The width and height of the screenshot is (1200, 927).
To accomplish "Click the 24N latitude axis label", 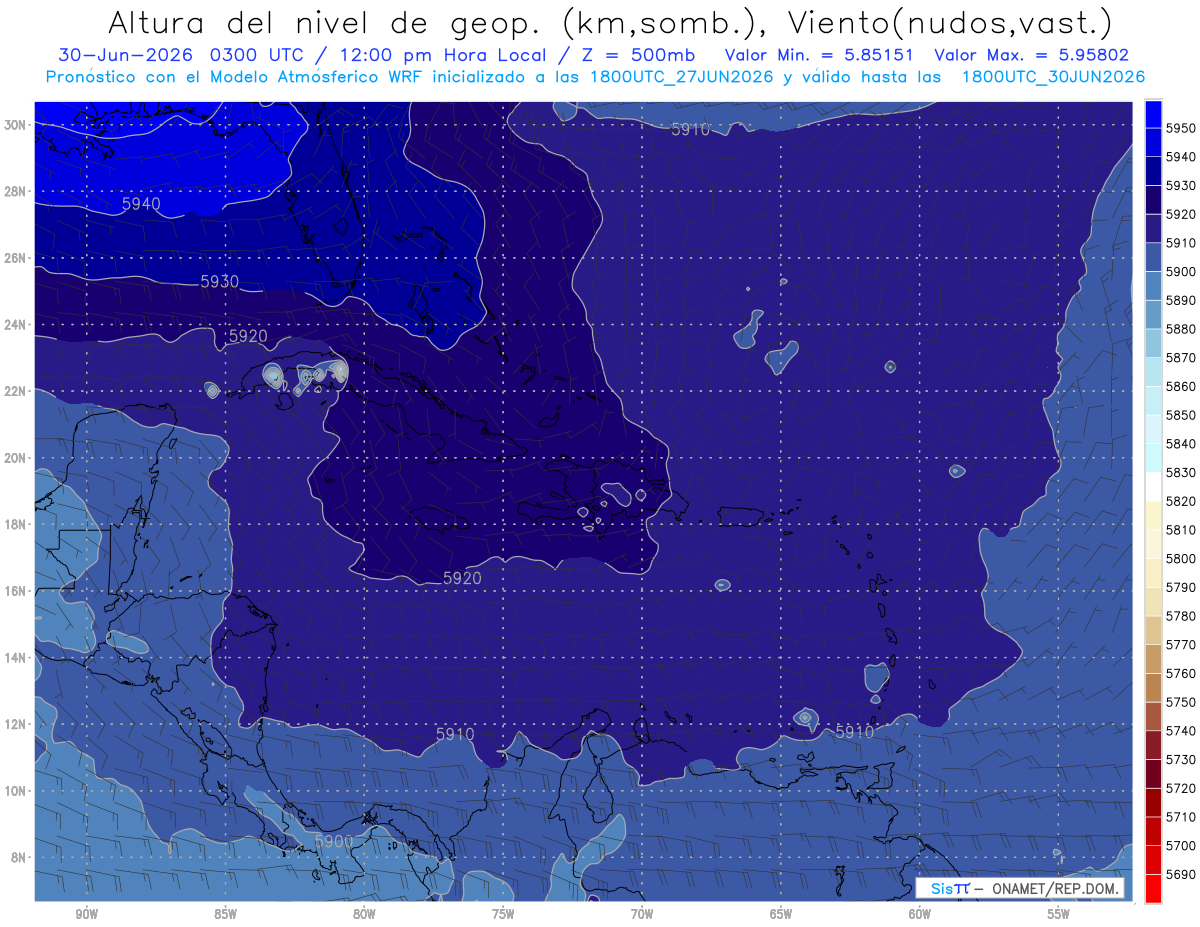I will point(17,325).
